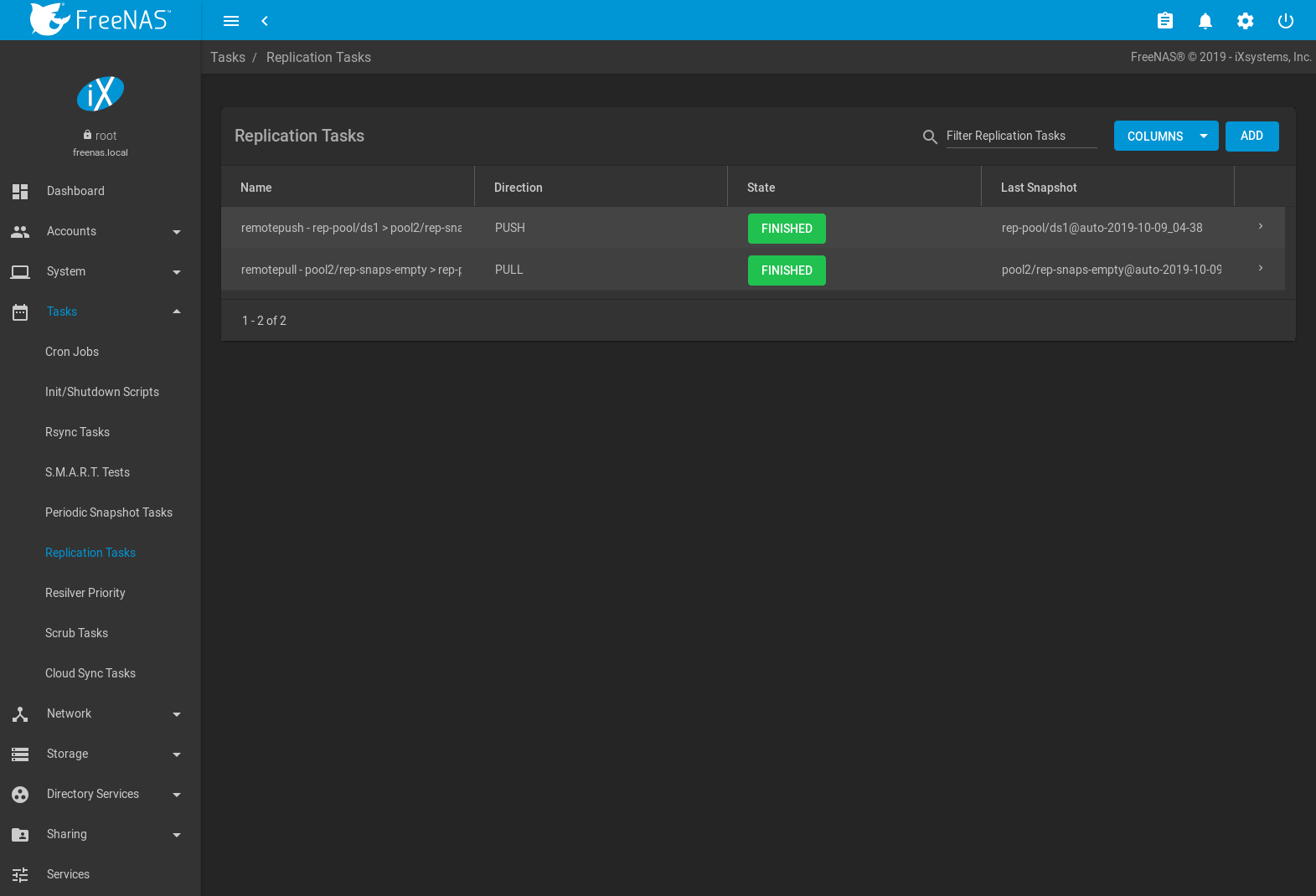Open the task manager clipboard icon
1316x896 pixels.
tap(1164, 21)
